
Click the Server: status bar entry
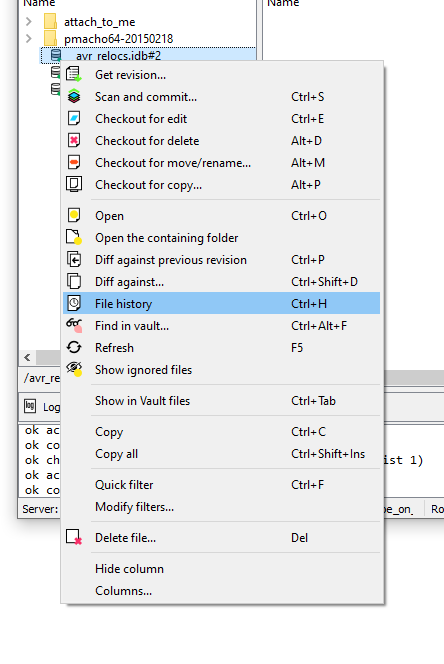click(x=40, y=509)
